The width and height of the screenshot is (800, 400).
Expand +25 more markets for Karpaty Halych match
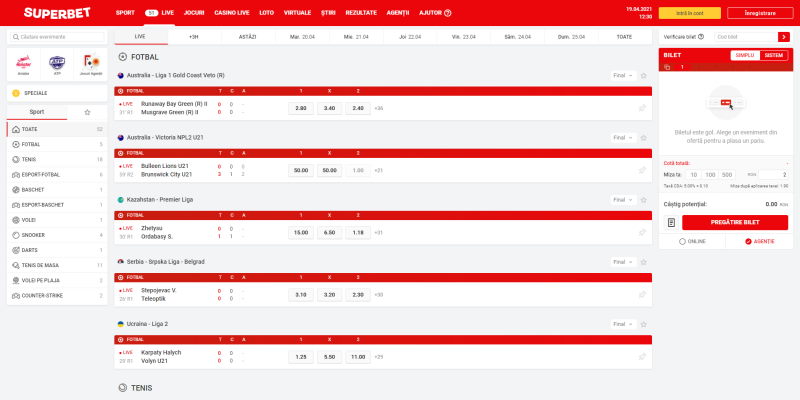(x=379, y=357)
